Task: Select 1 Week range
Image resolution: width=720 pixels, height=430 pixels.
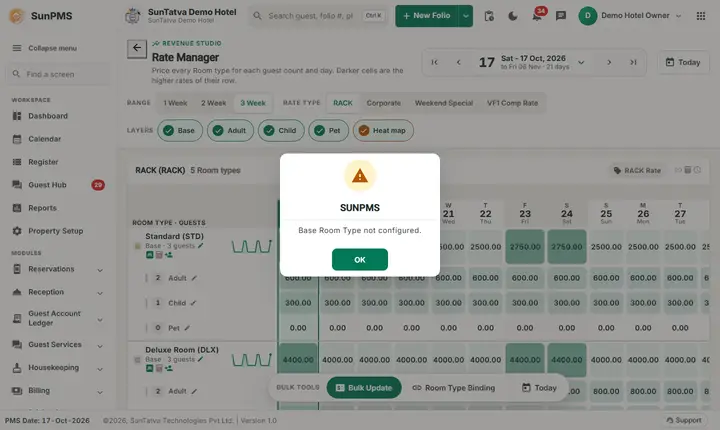Action: click(x=175, y=103)
